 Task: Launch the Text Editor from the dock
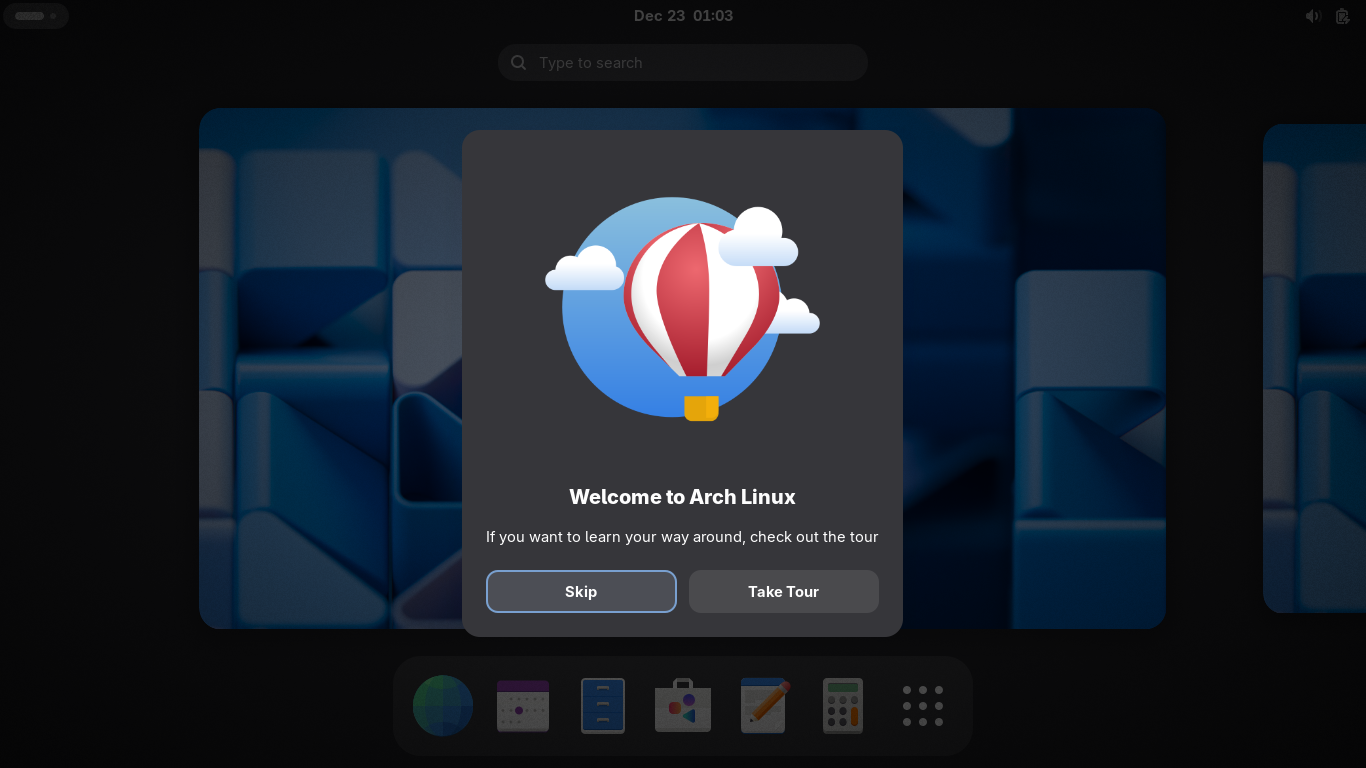764,706
